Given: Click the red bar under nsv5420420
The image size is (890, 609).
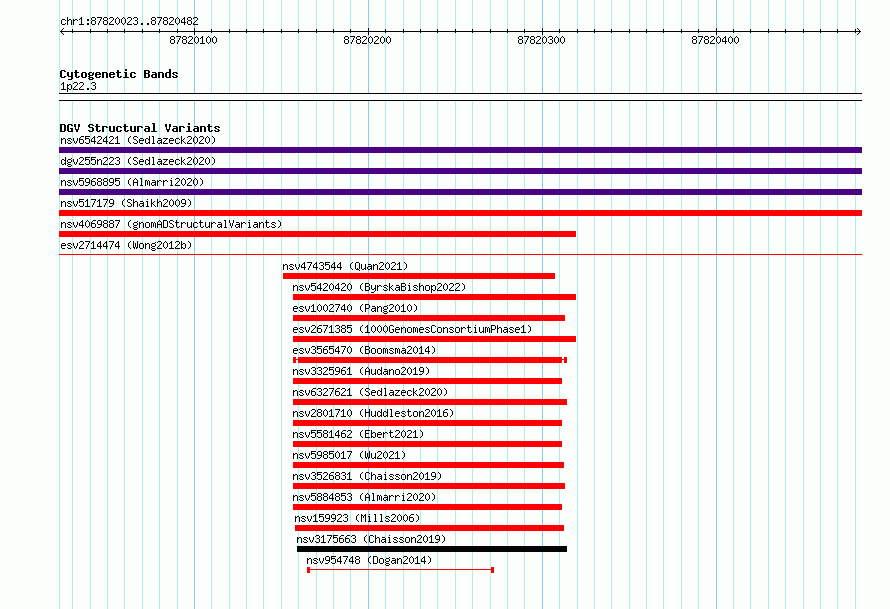Looking at the screenshot, I should [x=434, y=297].
